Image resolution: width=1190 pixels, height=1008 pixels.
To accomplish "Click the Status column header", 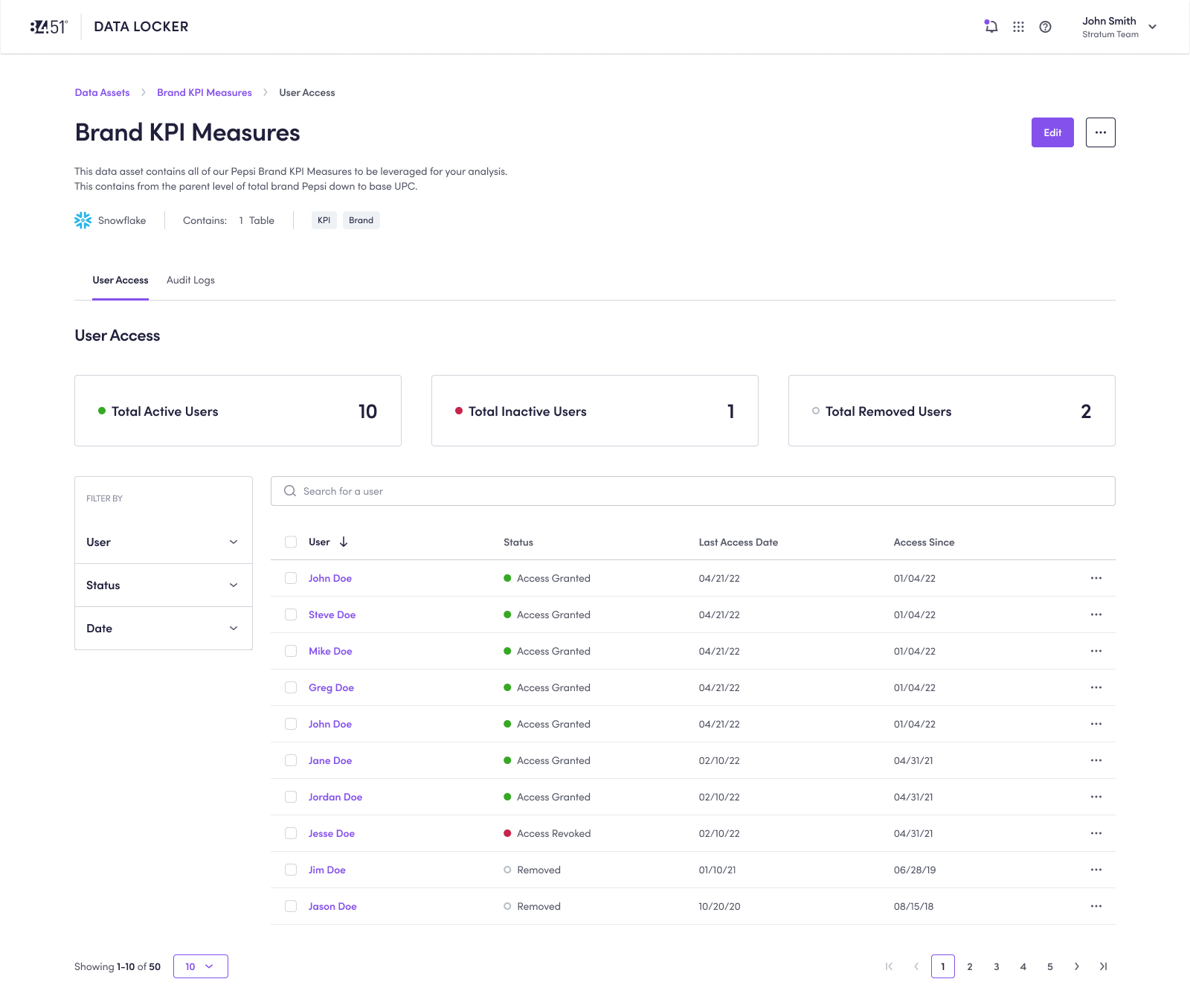I will pyautogui.click(x=518, y=542).
